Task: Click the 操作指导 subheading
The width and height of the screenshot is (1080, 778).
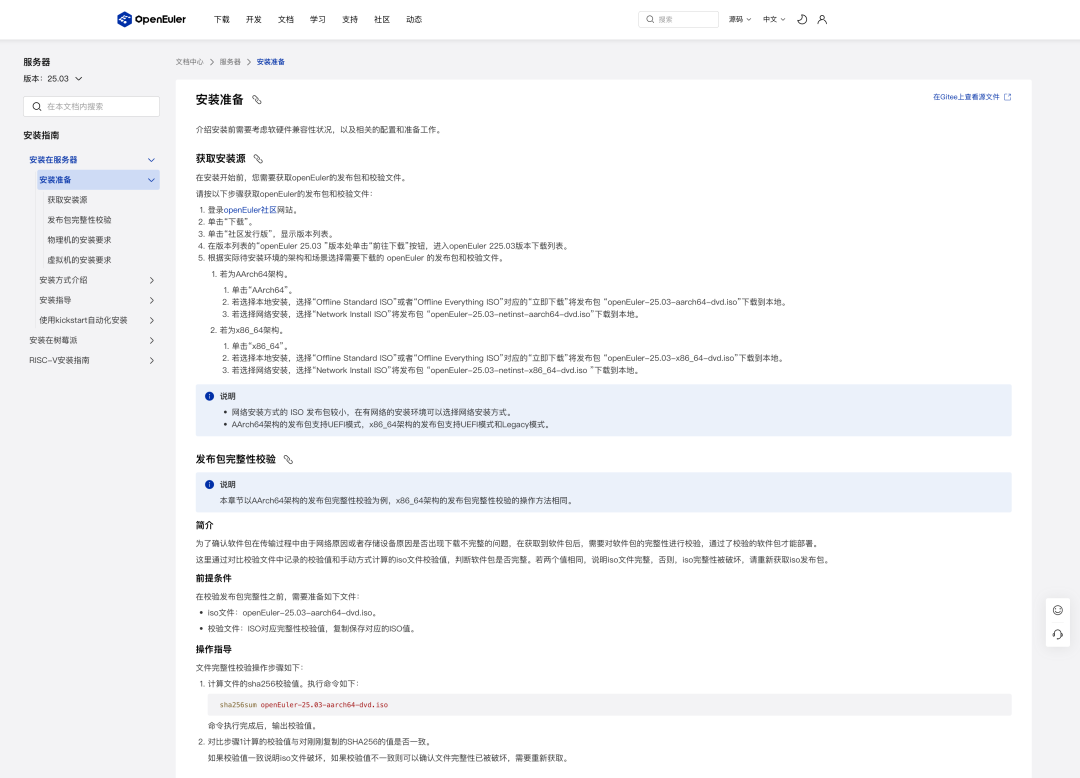Action: 214,649
